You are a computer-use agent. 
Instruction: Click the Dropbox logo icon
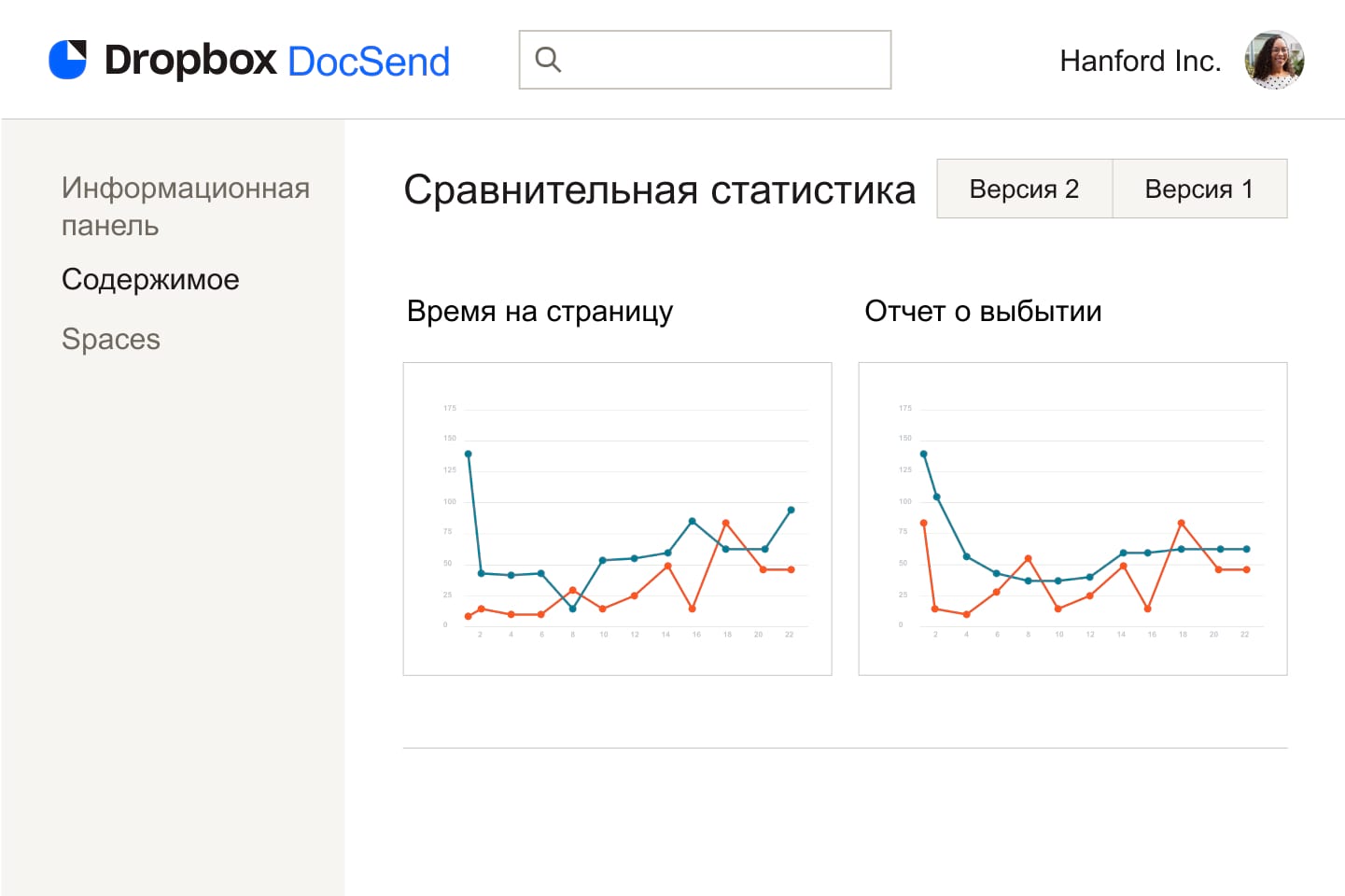[67, 60]
